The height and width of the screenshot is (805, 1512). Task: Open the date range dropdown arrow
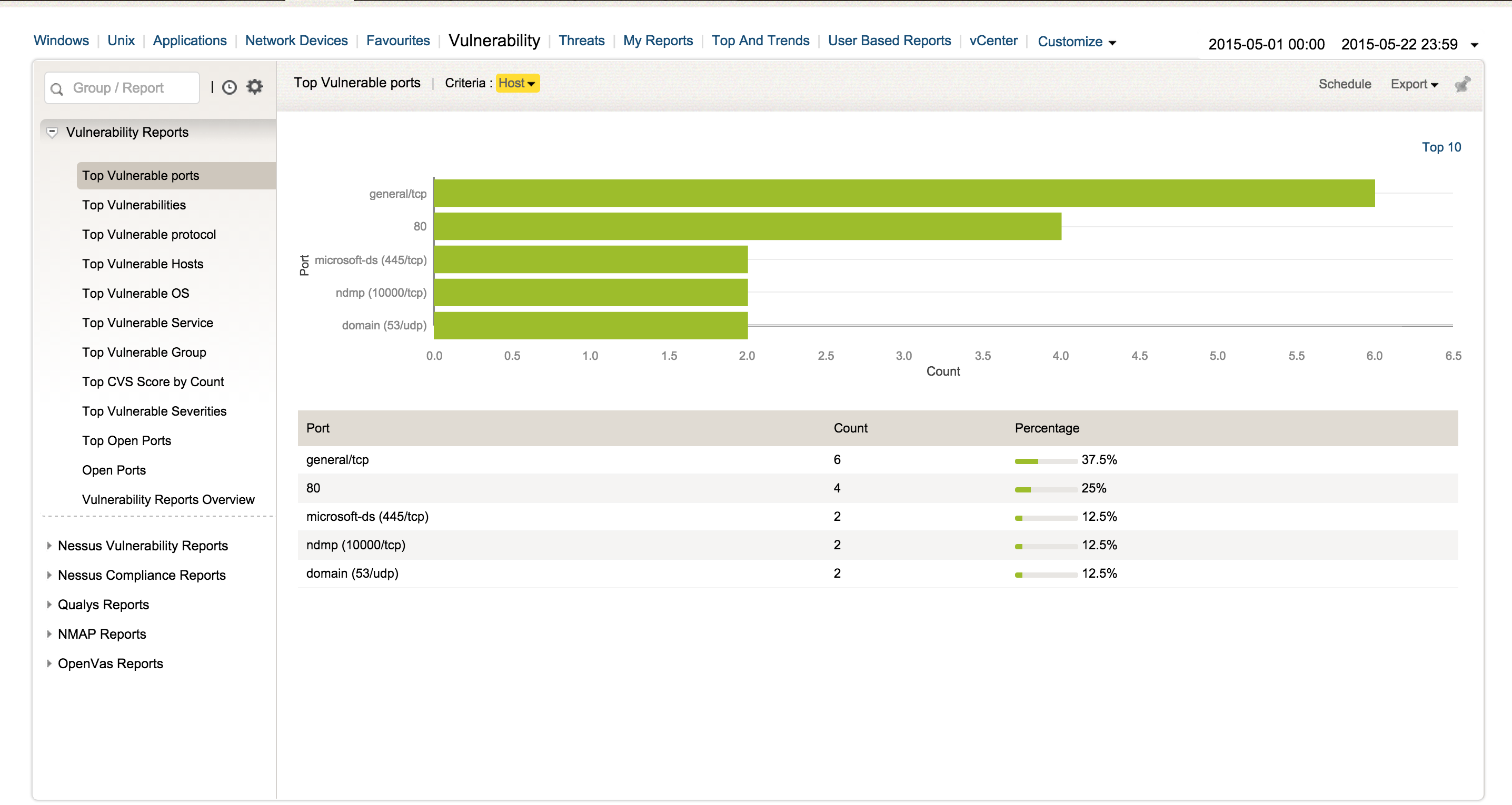1475,45
